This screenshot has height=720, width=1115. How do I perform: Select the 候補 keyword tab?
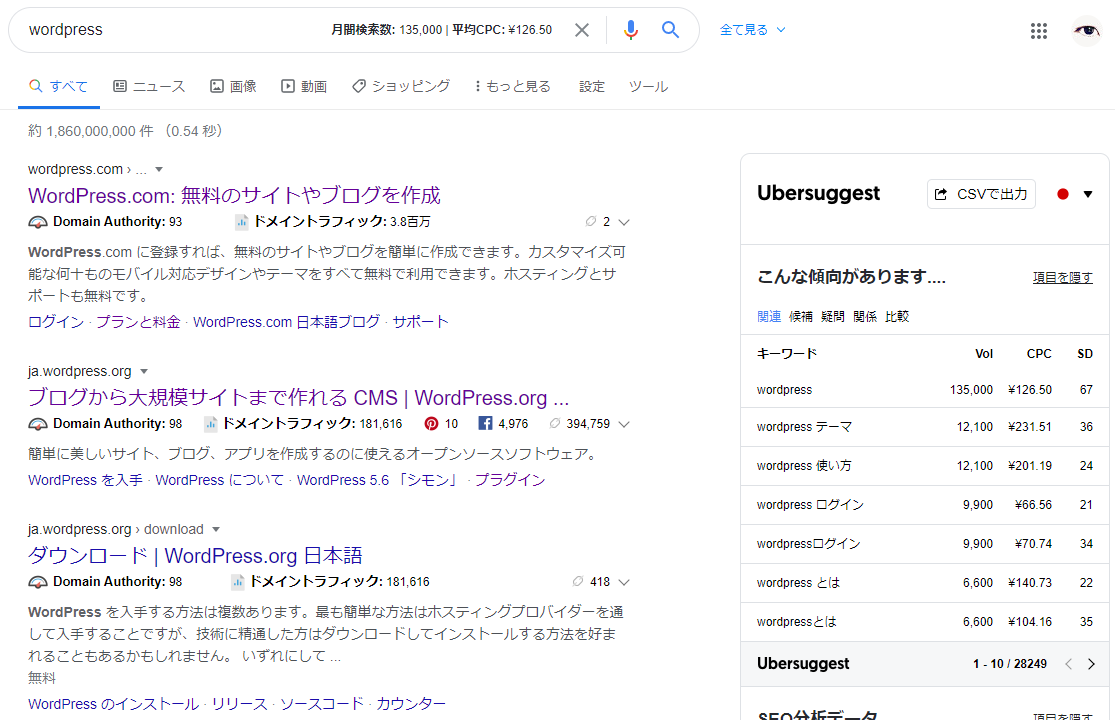tap(801, 316)
